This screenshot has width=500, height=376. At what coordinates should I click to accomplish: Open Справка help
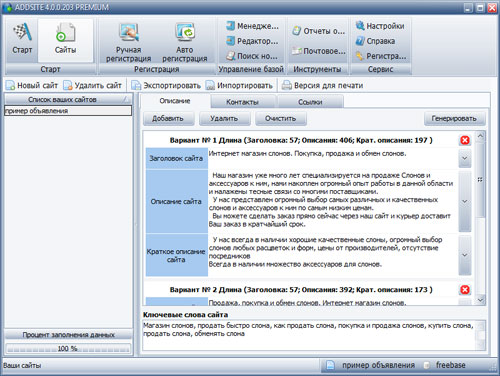click(375, 41)
